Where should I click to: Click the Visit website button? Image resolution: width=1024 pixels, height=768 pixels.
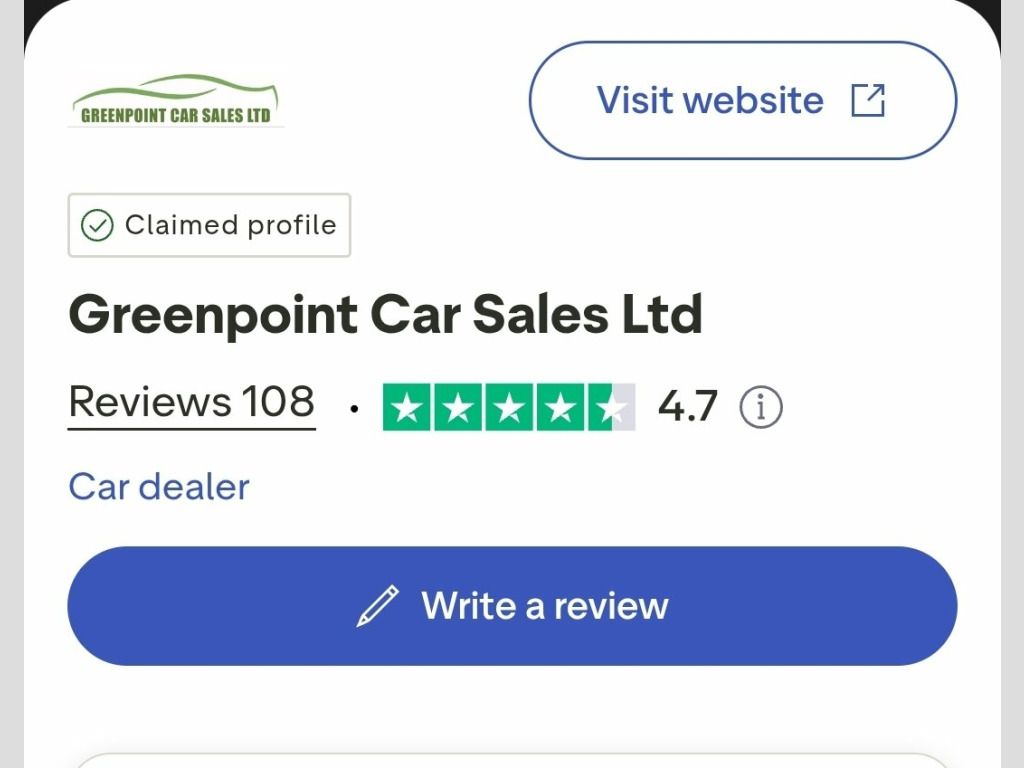743,100
